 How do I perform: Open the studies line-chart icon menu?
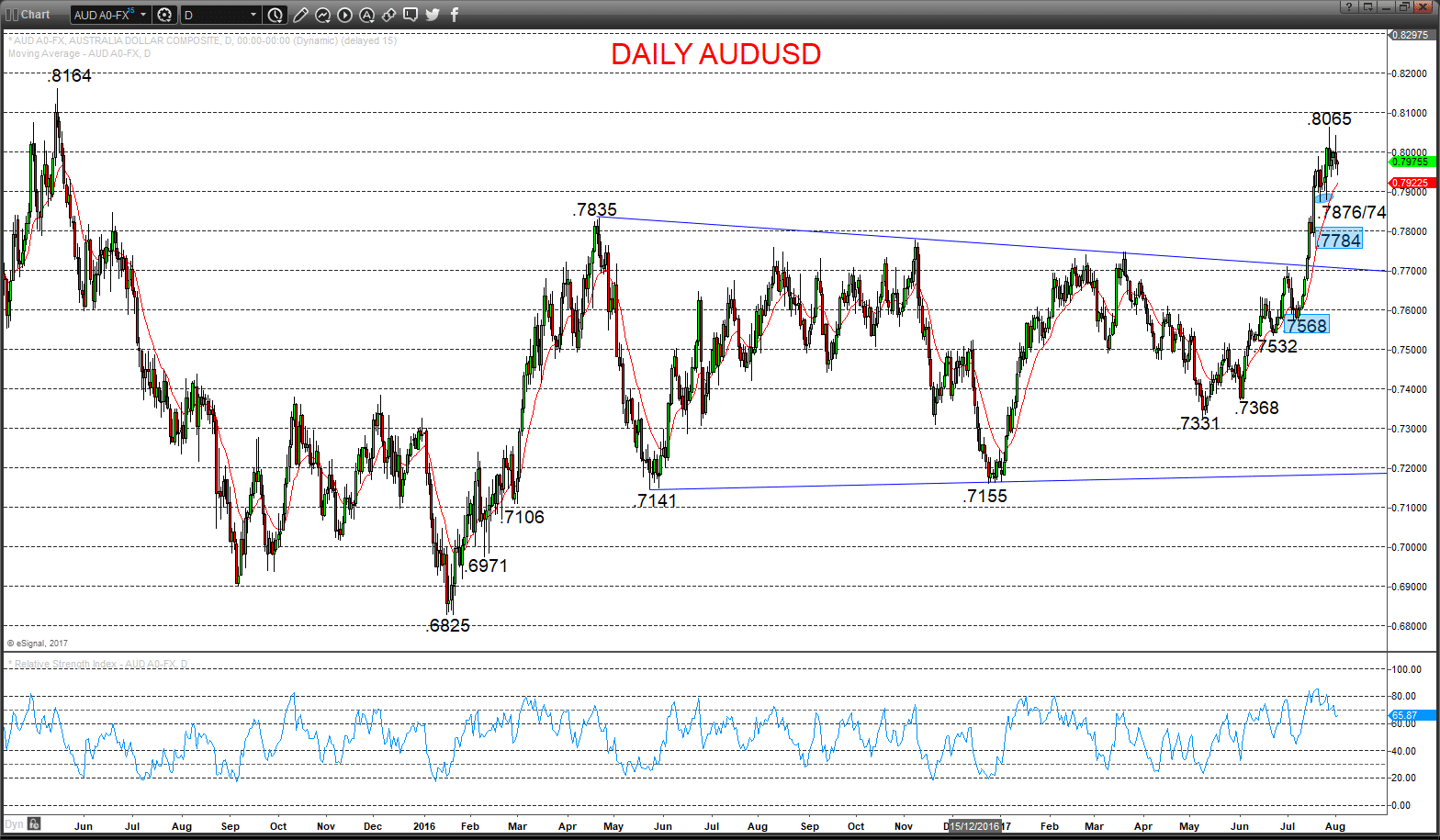pos(322,15)
